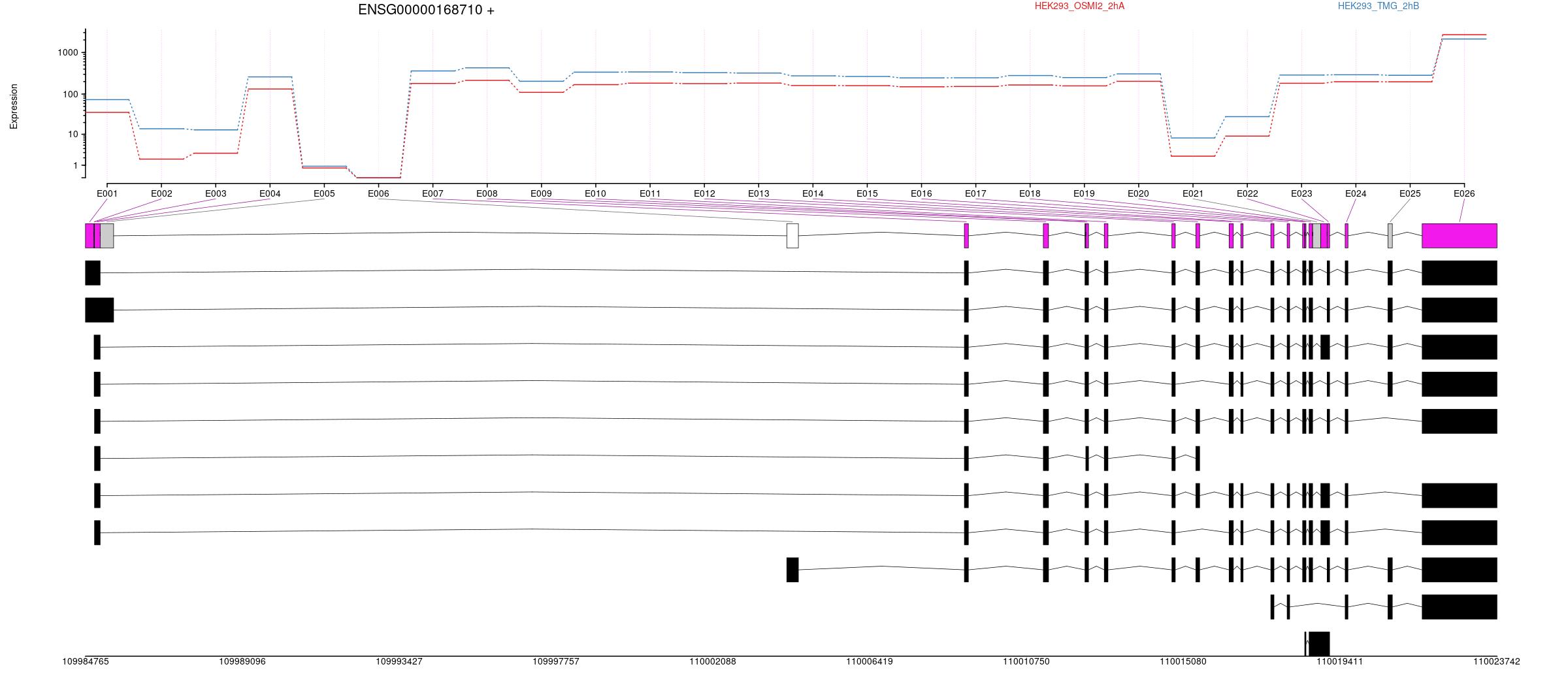This screenshot has width=1568, height=673.
Task: Click exon label E009
Action: tap(541, 193)
